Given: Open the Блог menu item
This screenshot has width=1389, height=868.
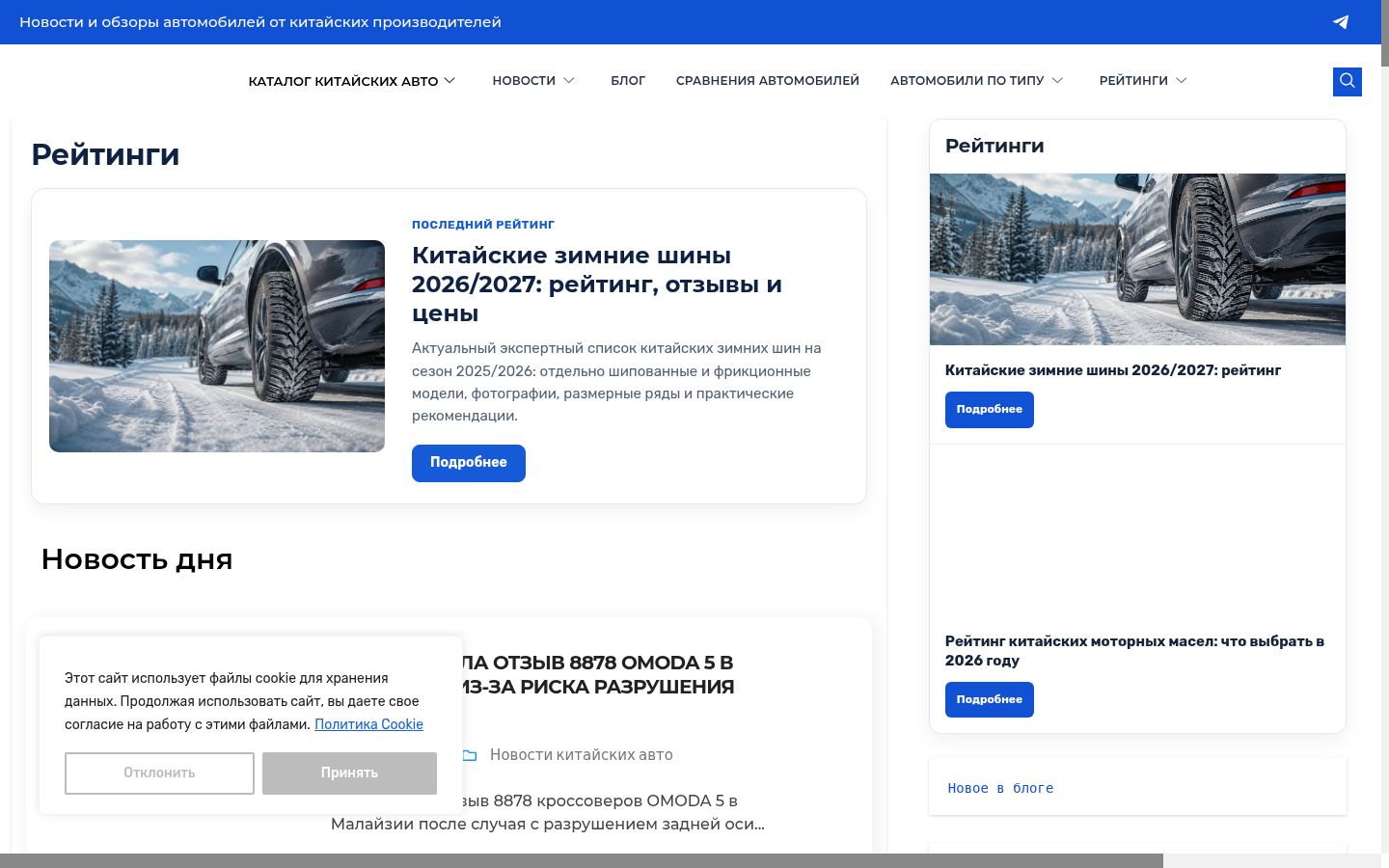Looking at the screenshot, I should pyautogui.click(x=628, y=81).
